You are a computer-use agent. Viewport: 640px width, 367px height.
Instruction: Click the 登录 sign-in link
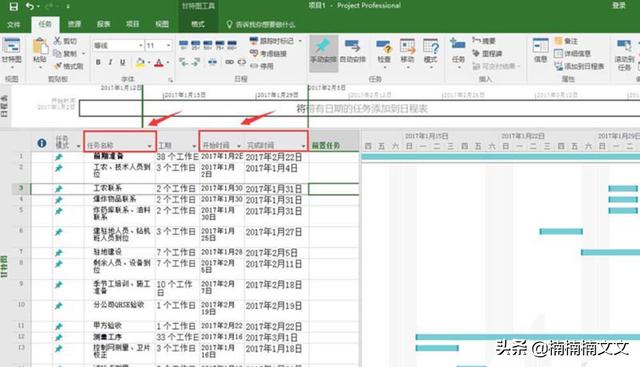(x=619, y=5)
